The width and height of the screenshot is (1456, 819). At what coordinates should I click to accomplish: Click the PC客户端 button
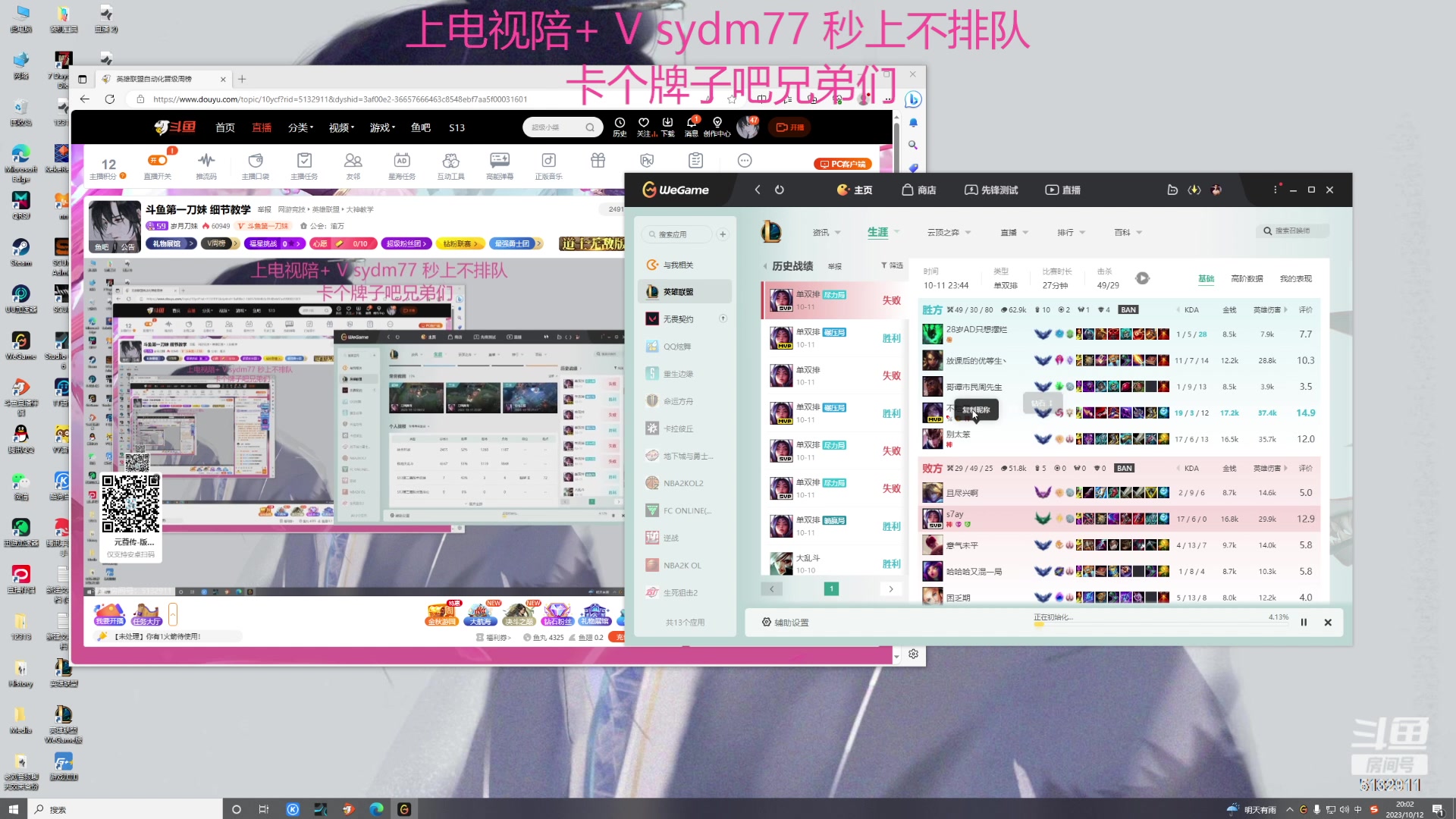click(843, 164)
